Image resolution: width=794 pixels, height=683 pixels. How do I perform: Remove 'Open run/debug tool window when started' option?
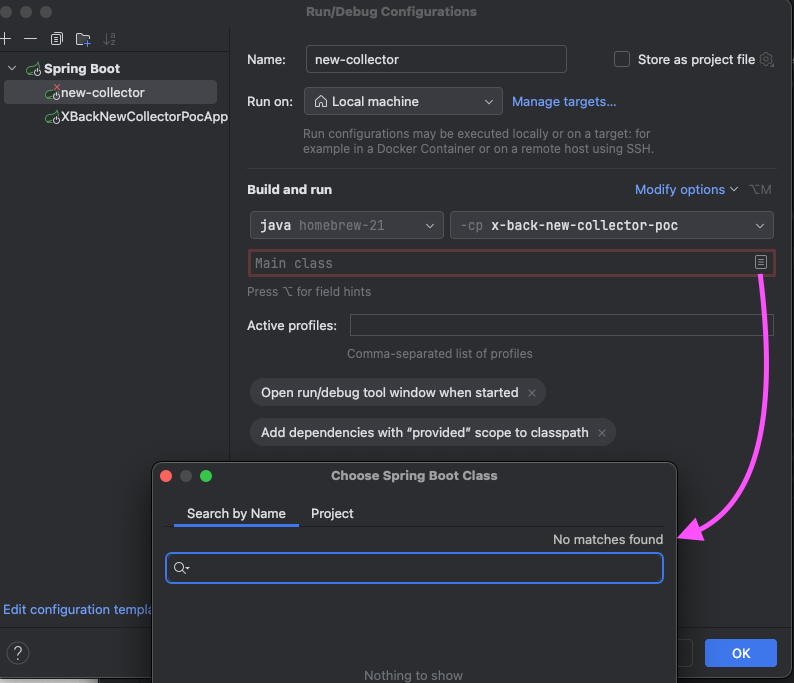532,393
